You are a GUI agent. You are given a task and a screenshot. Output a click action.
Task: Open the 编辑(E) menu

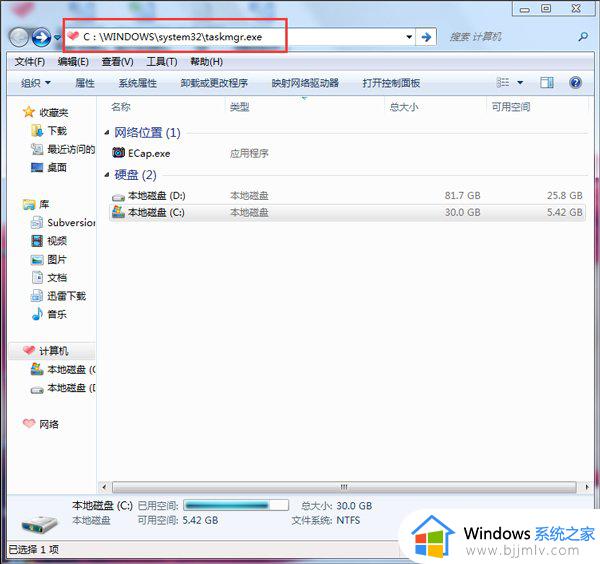[x=73, y=62]
